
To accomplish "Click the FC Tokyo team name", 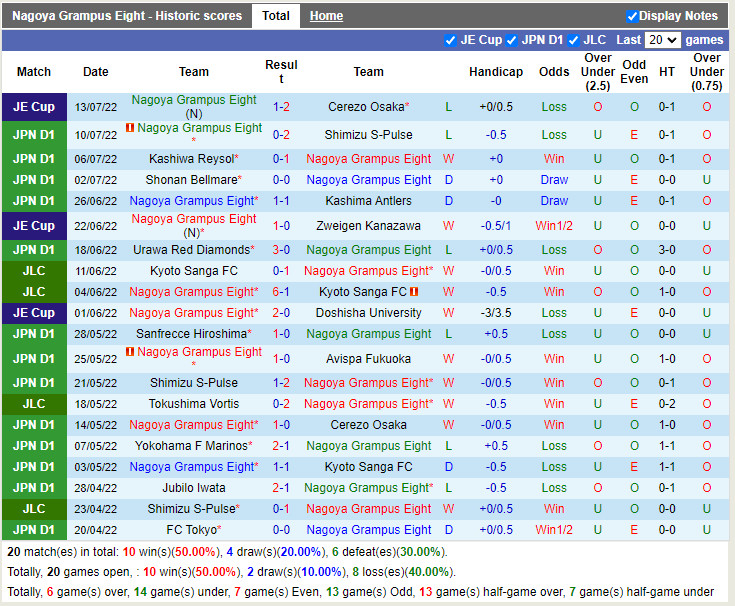I will (191, 530).
